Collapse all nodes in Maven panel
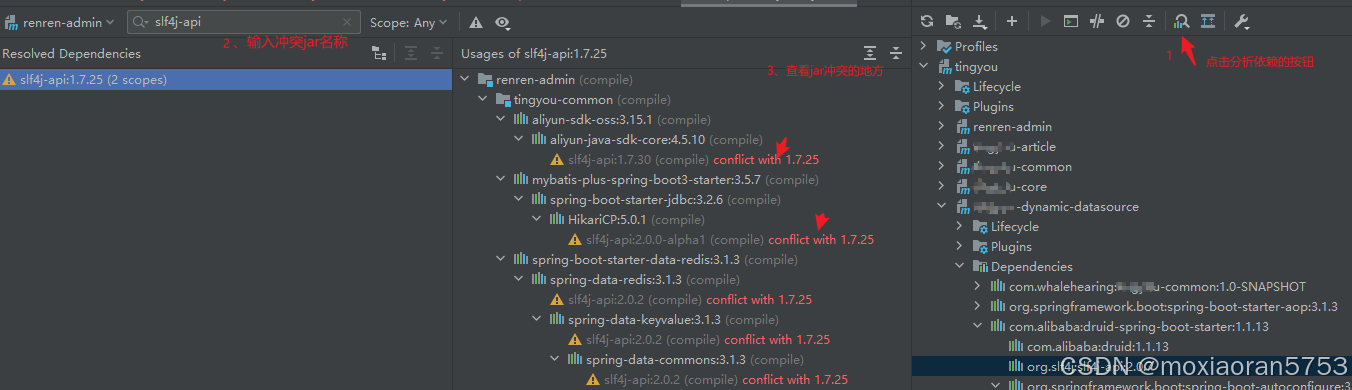Image resolution: width=1352 pixels, height=390 pixels. click(1149, 21)
